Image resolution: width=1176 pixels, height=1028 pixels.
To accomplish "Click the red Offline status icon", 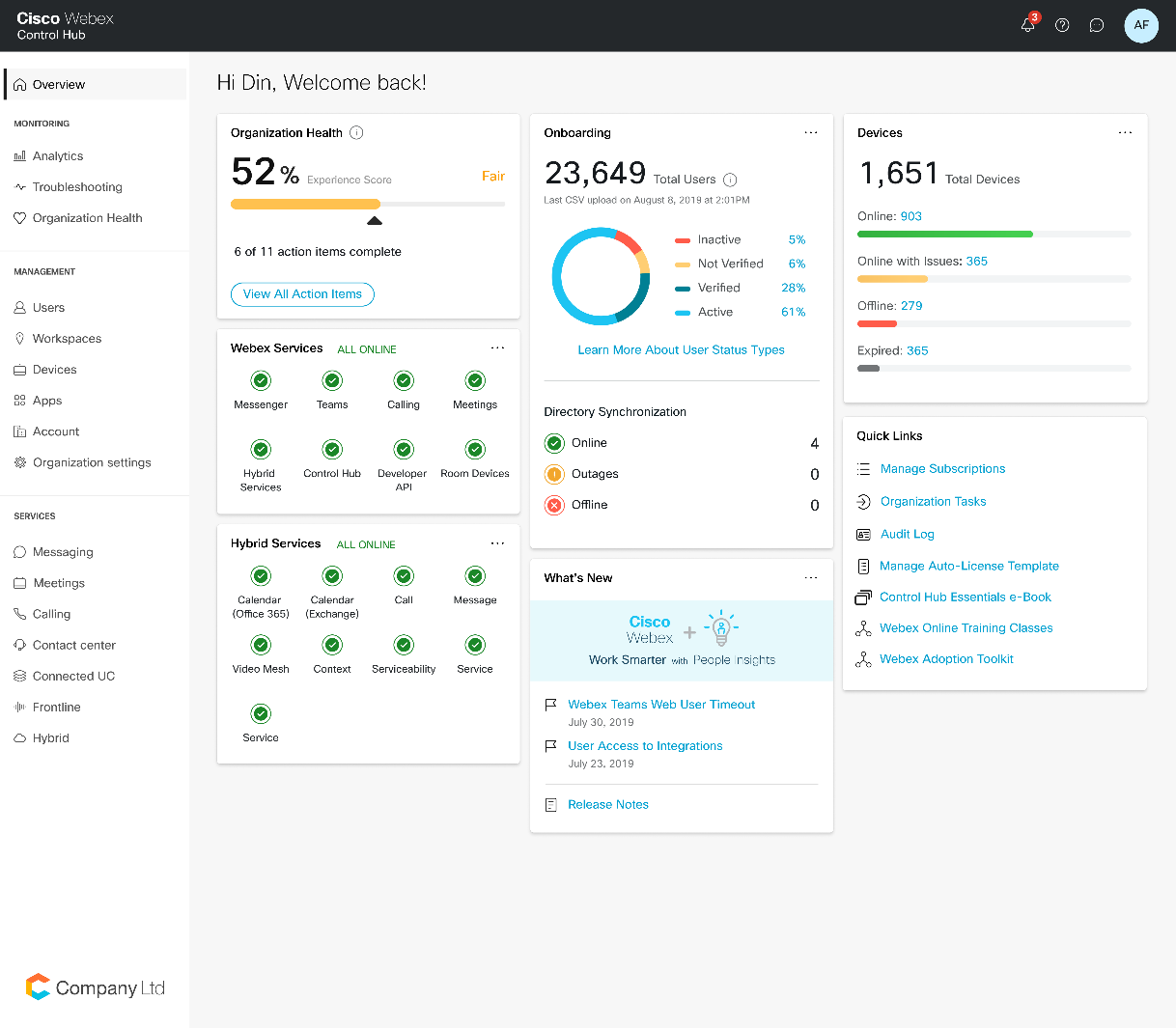I will point(554,505).
